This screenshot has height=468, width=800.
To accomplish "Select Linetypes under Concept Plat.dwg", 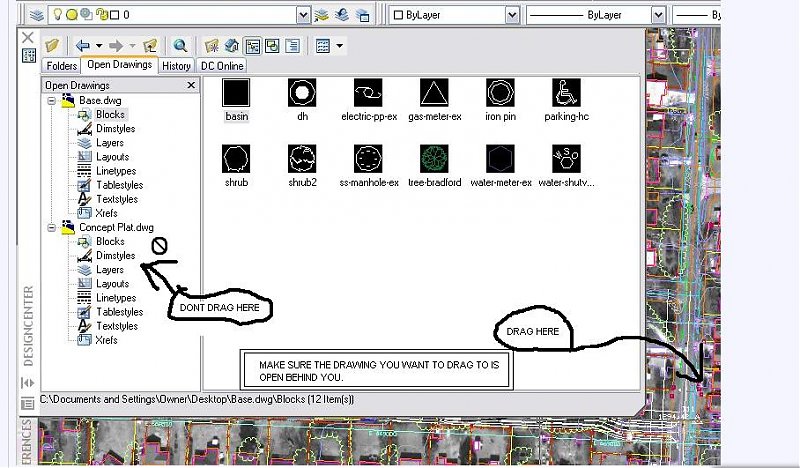I will pyautogui.click(x=116, y=298).
